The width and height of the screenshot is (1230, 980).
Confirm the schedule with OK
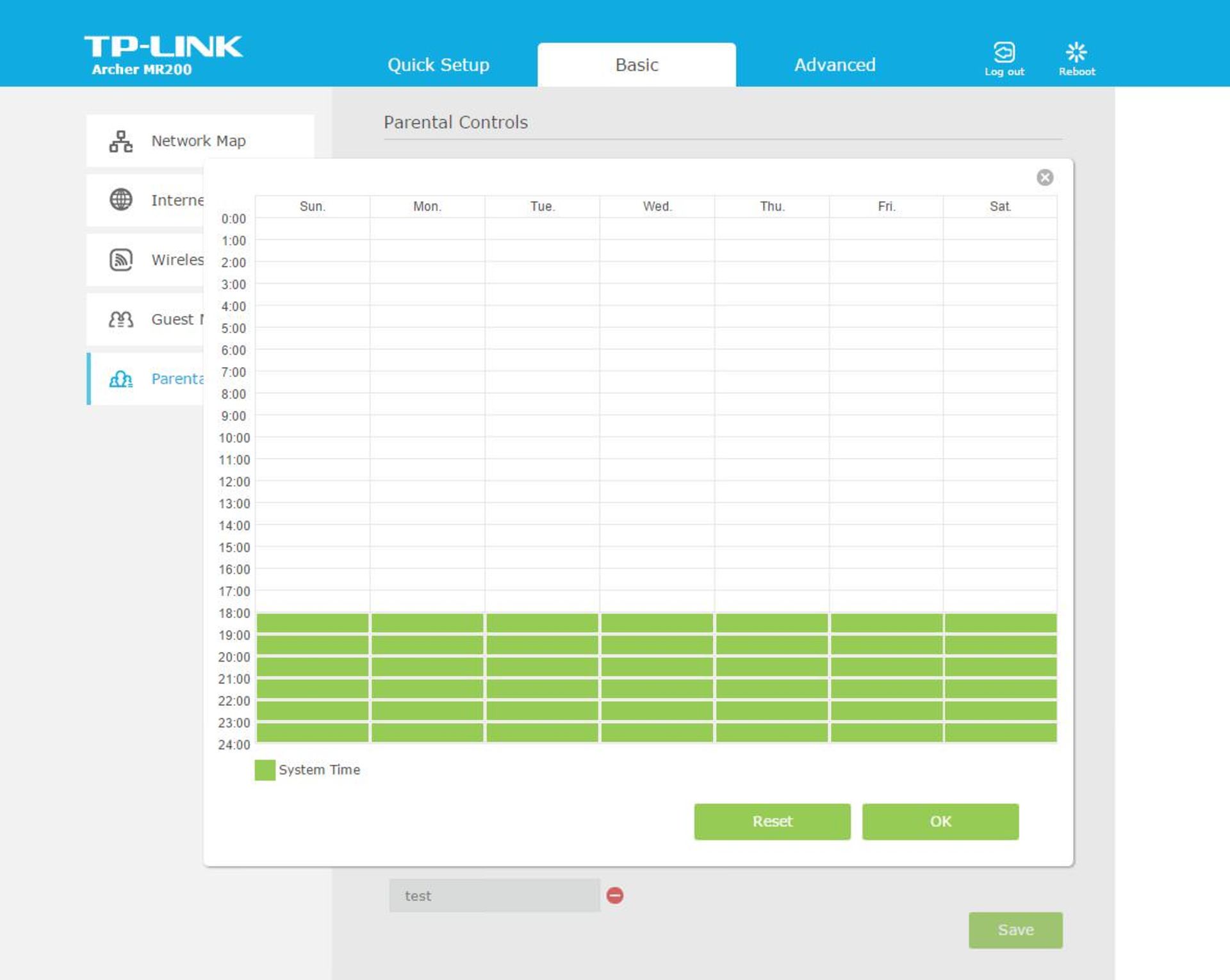tap(940, 821)
